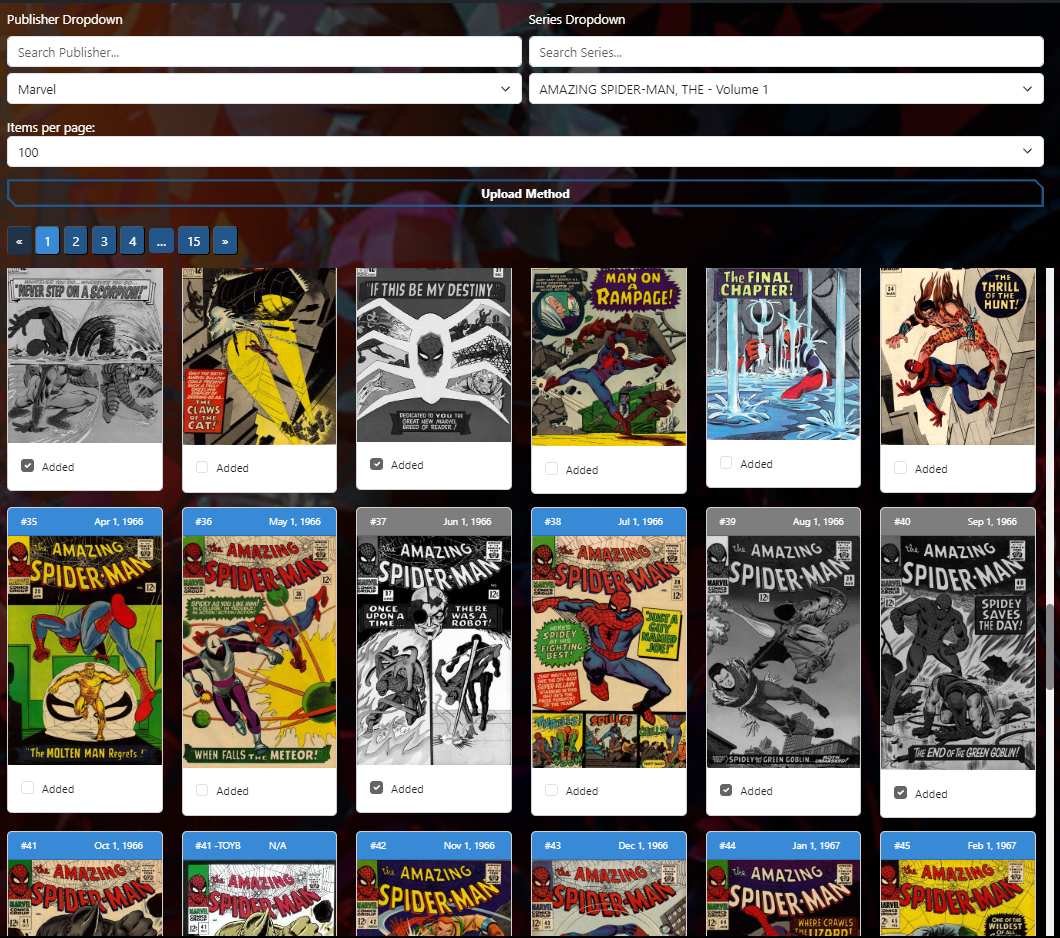The image size is (1060, 938).
Task: Focus the Search Series input
Action: click(x=786, y=52)
